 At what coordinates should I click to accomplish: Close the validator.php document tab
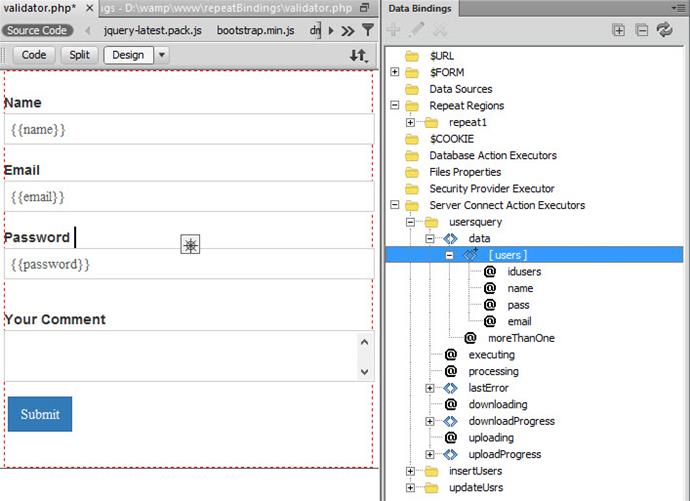point(89,8)
